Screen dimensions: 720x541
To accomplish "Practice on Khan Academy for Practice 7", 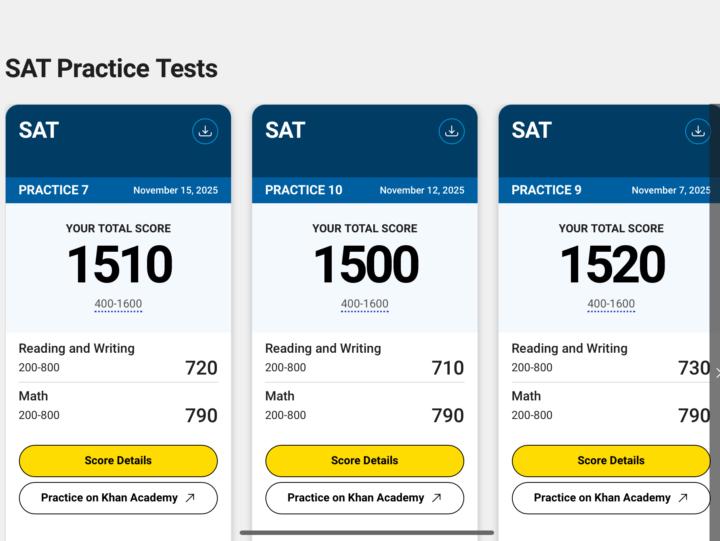I will pyautogui.click(x=109, y=498).
